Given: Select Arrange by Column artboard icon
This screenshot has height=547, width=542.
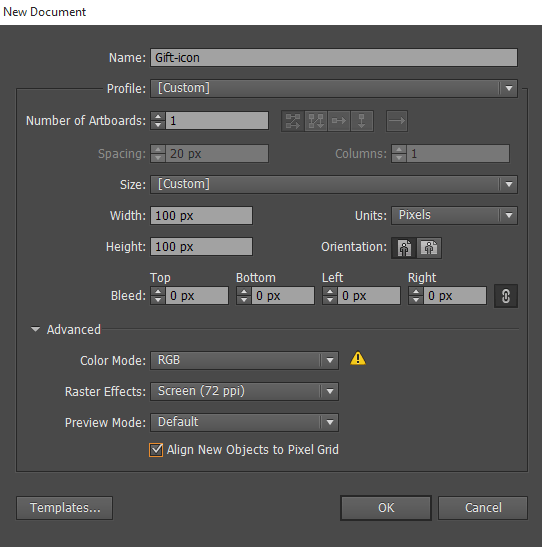Looking at the screenshot, I should tap(362, 121).
